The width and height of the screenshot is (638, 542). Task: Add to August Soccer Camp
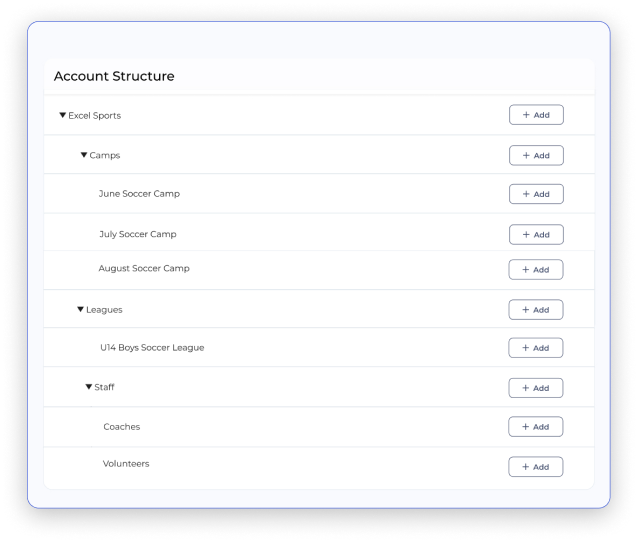click(x=536, y=269)
